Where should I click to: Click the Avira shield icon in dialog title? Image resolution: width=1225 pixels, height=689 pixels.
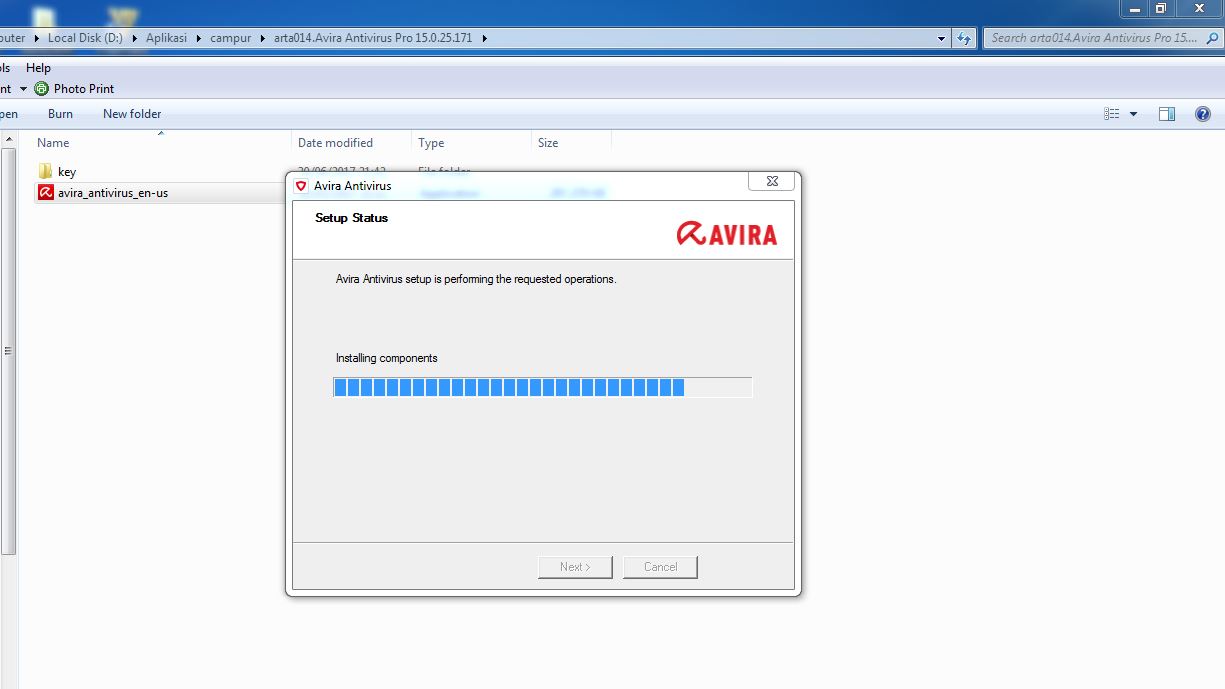point(301,186)
